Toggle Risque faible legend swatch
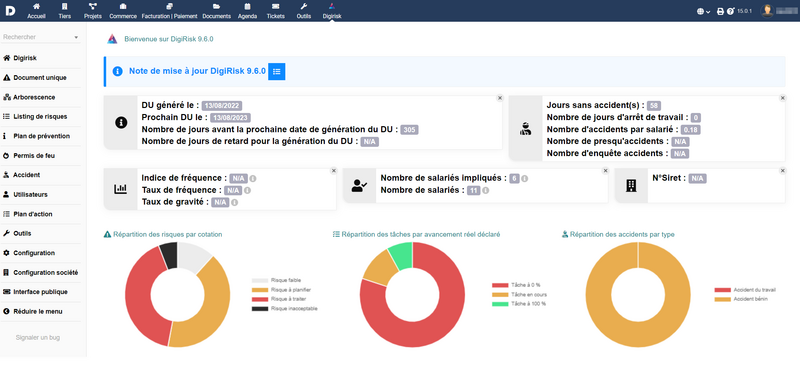 coord(260,280)
